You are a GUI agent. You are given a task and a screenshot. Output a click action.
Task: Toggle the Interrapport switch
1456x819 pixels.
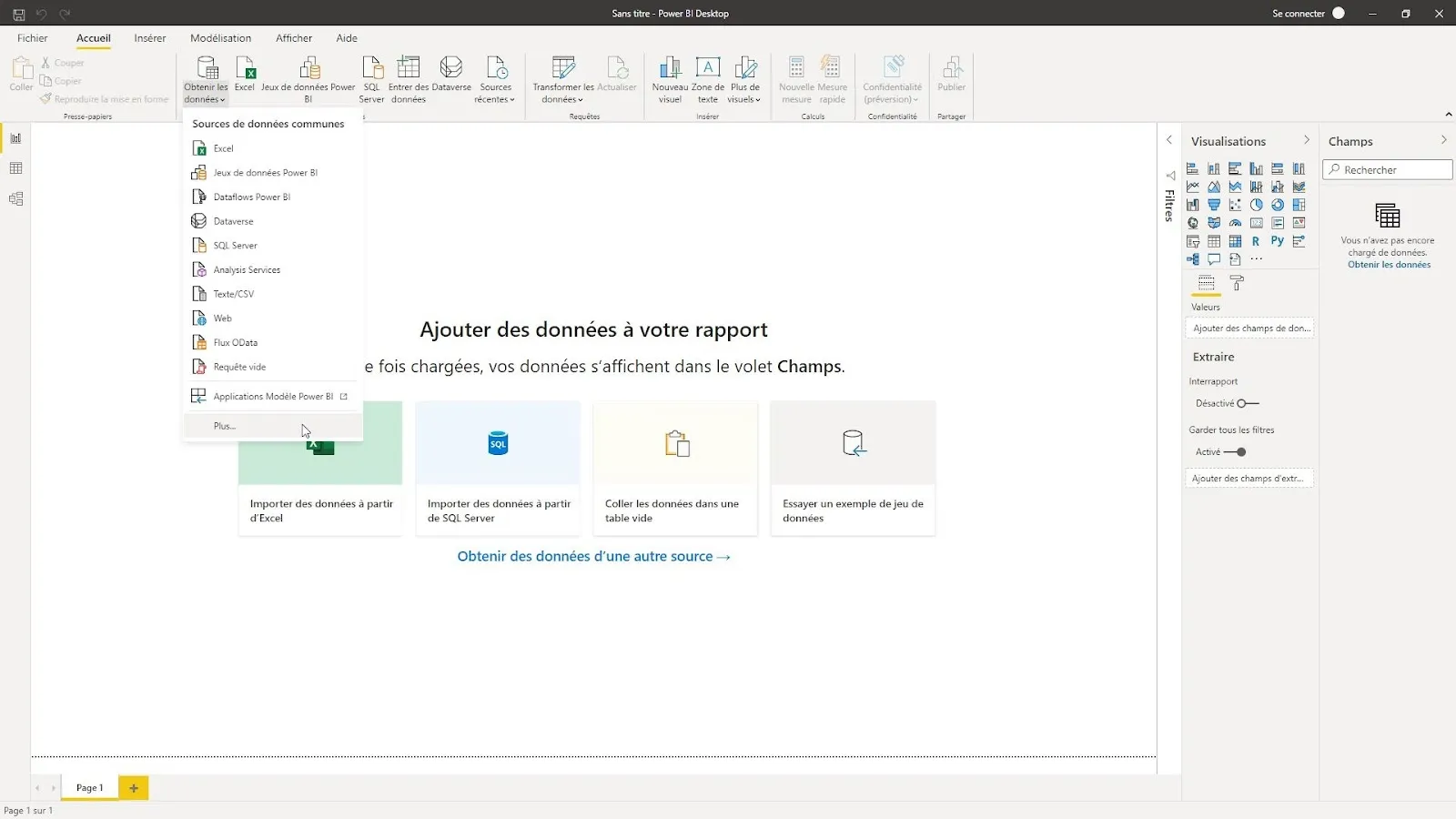(x=1249, y=403)
